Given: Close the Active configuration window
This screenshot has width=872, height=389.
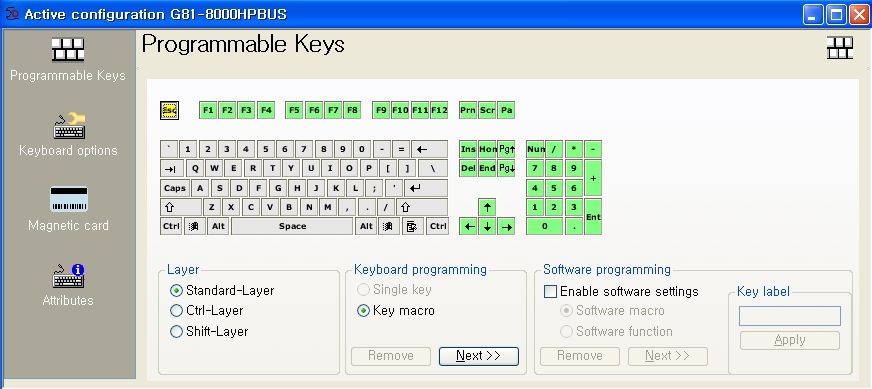Looking at the screenshot, I should coord(859,14).
